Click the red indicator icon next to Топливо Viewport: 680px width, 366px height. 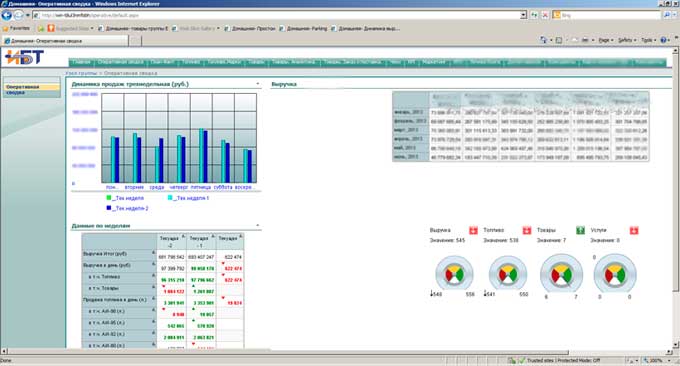tap(526, 230)
